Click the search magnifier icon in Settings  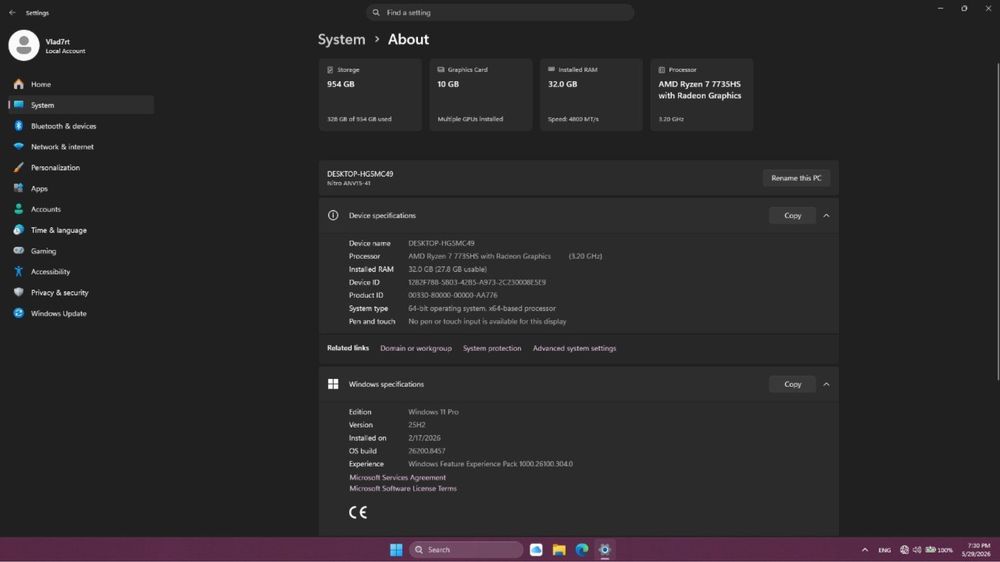376,12
